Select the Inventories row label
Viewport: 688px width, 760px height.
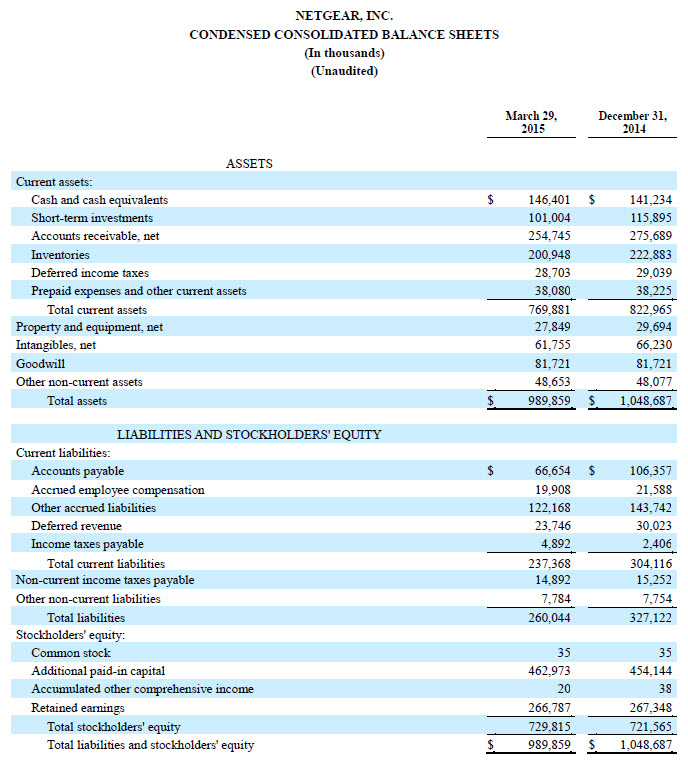[x=60, y=255]
